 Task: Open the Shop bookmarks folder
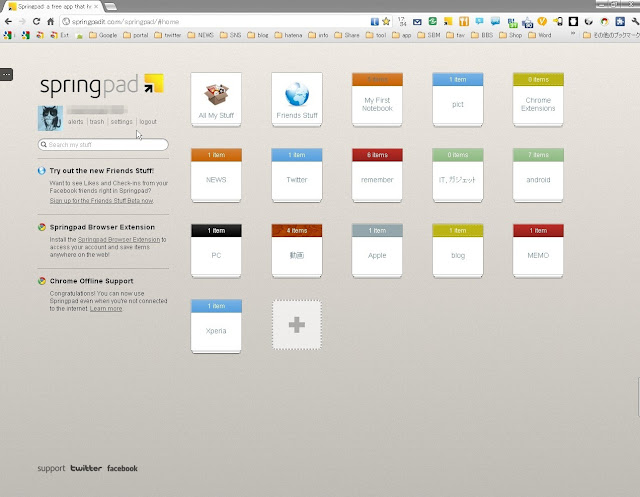pos(510,35)
